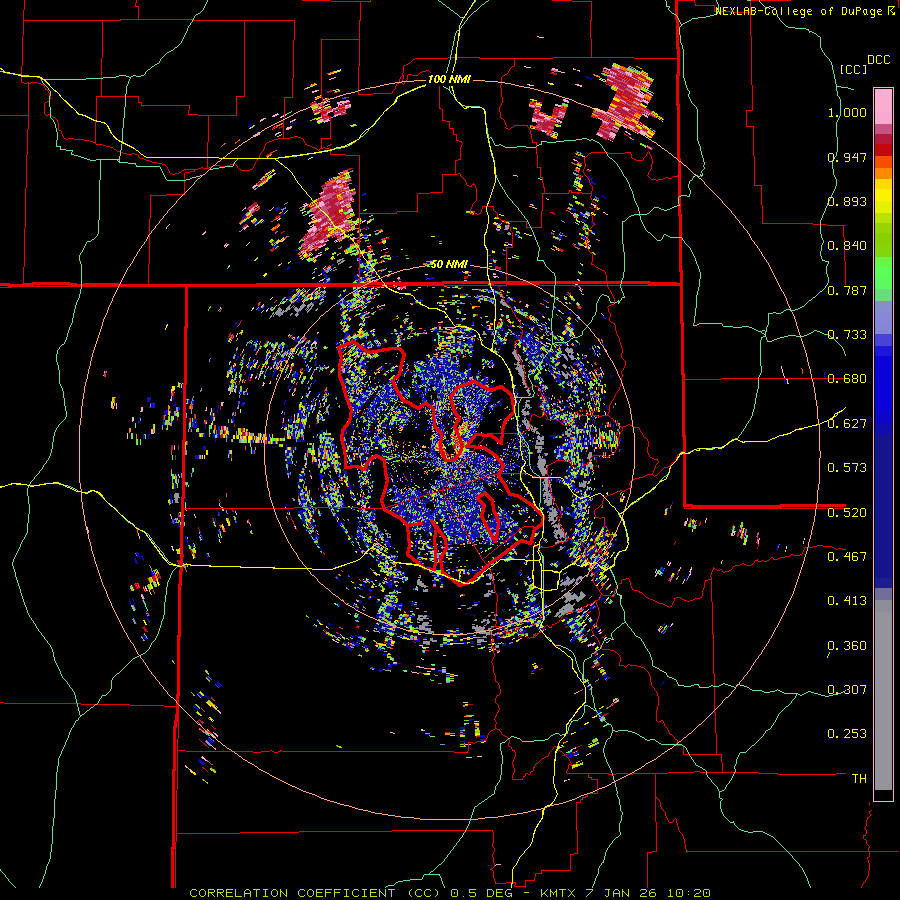Image resolution: width=900 pixels, height=900 pixels.
Task: Click the 0.5 DEG elevation angle text
Action: click(x=483, y=893)
